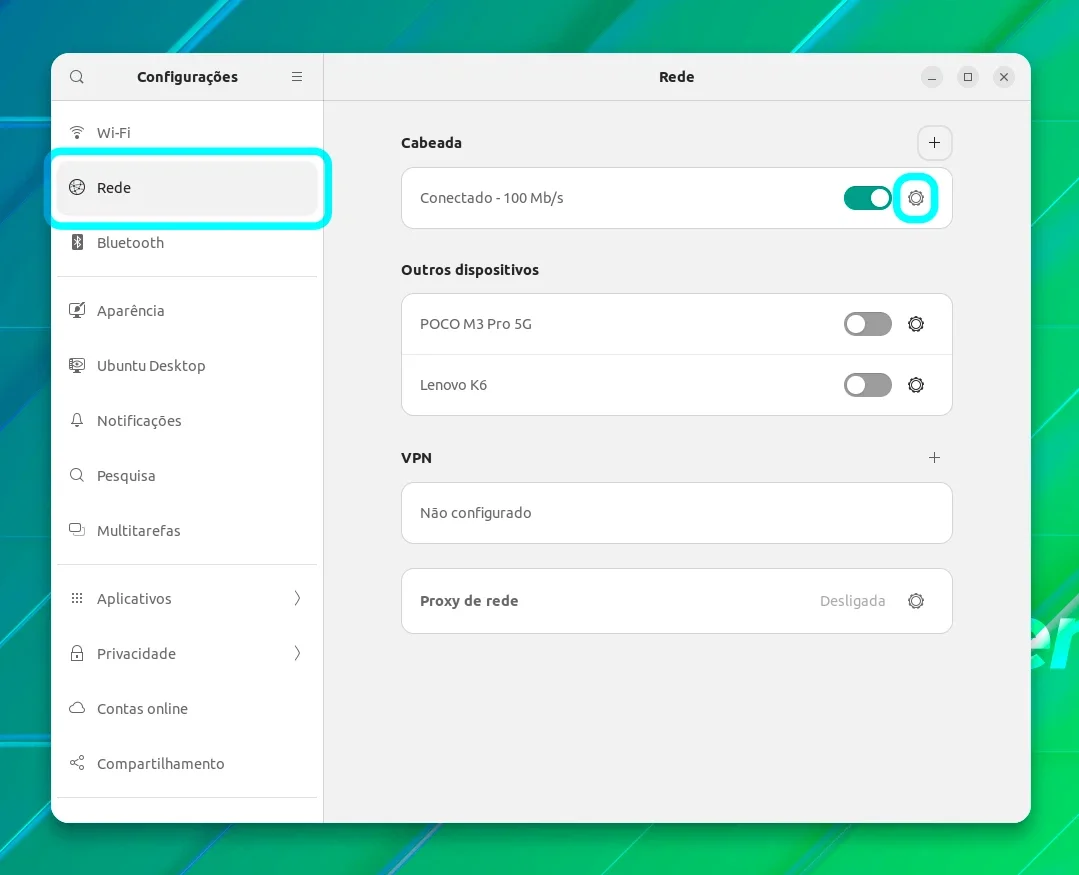
Task: Add a new wired connection with plus button
Action: pyautogui.click(x=934, y=142)
